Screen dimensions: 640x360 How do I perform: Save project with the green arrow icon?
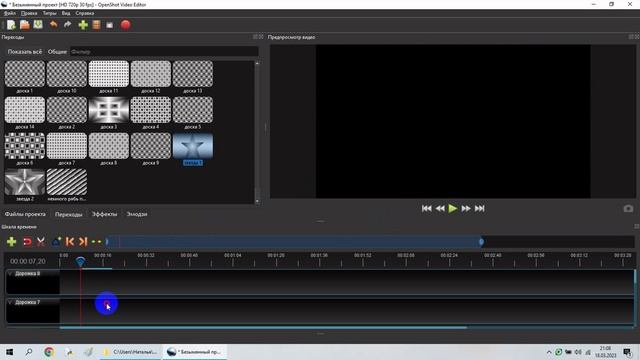tap(38, 25)
